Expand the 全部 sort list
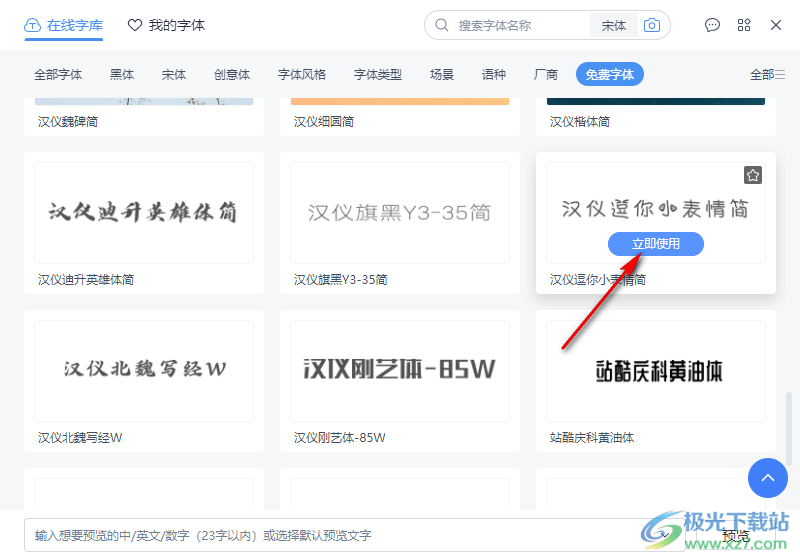 pyautogui.click(x=767, y=74)
